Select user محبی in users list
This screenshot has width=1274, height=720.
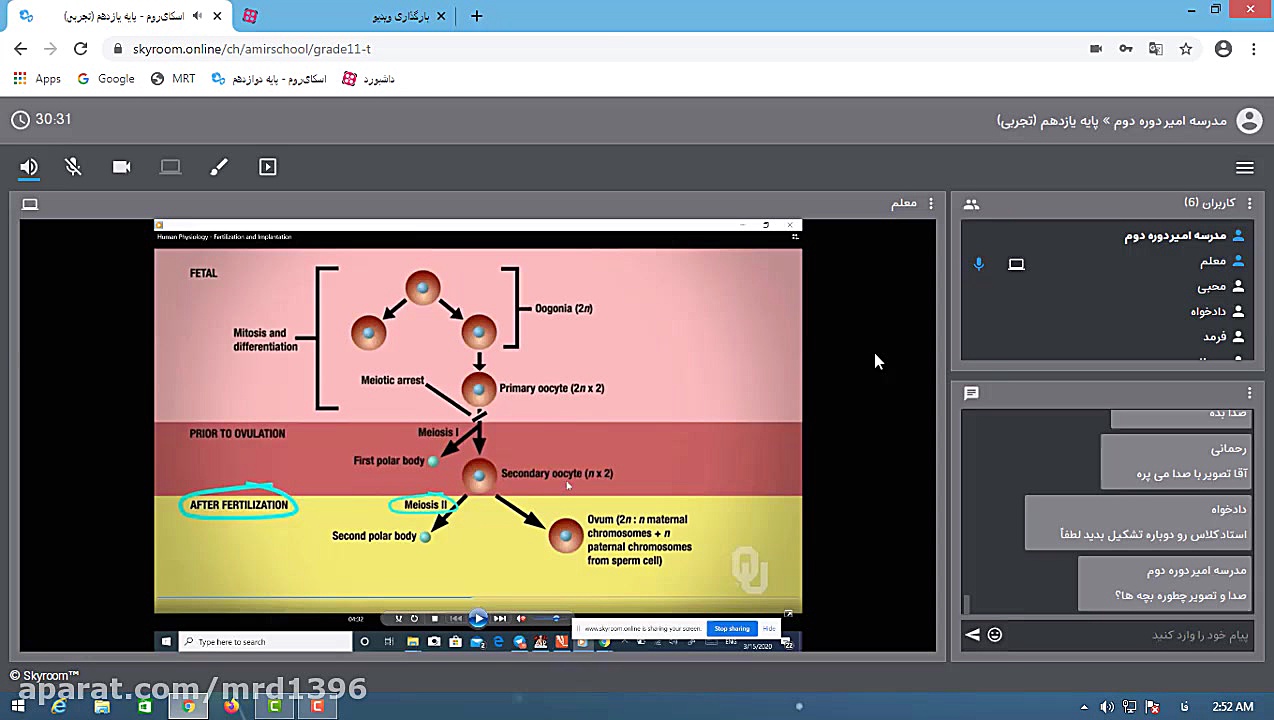[x=1106, y=286]
